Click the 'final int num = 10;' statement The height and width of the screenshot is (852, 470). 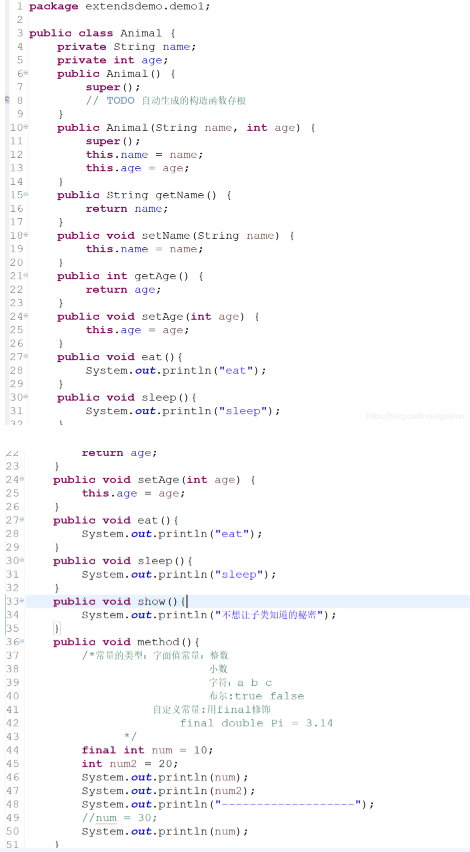148,750
